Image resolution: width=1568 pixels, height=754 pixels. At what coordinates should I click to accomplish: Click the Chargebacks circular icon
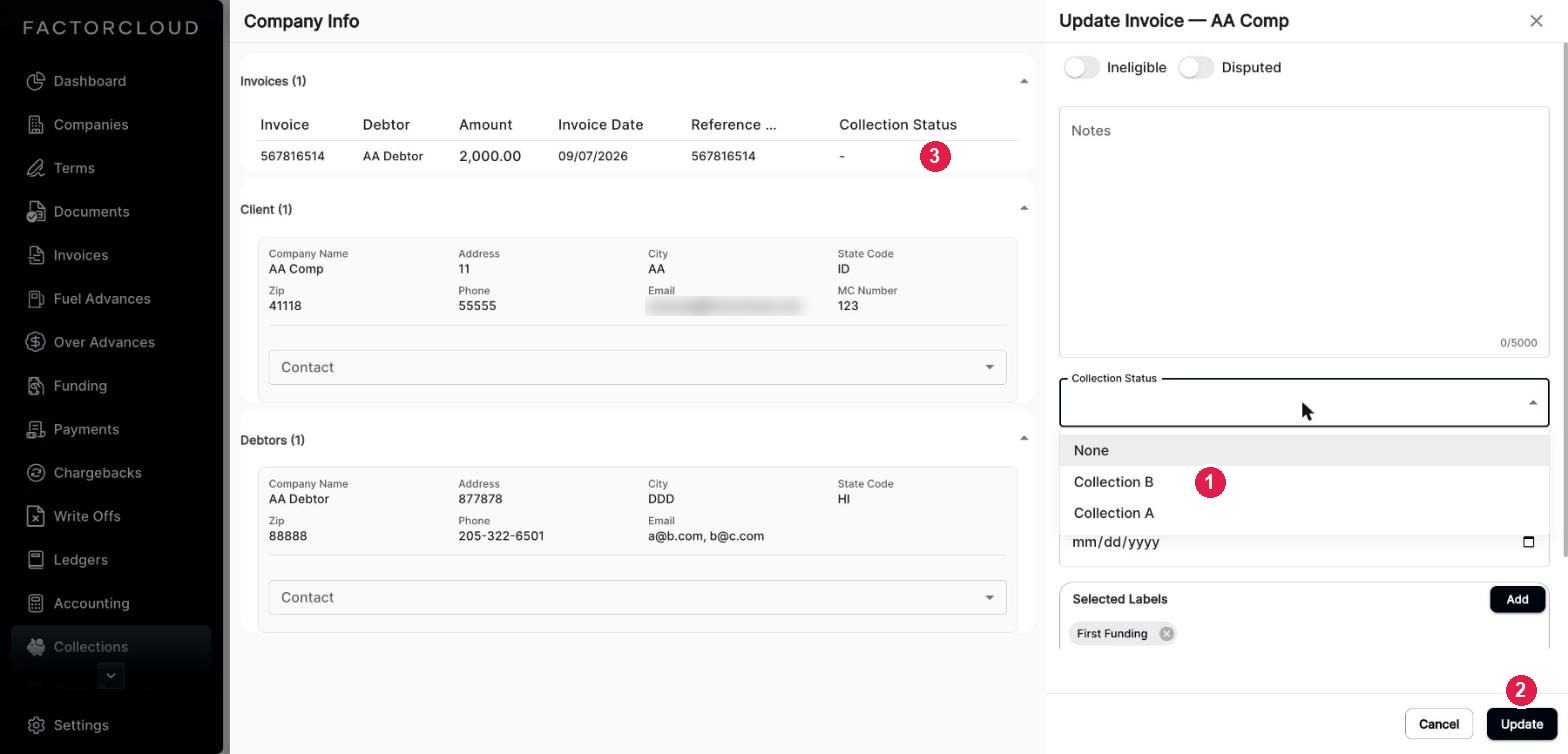coord(36,473)
